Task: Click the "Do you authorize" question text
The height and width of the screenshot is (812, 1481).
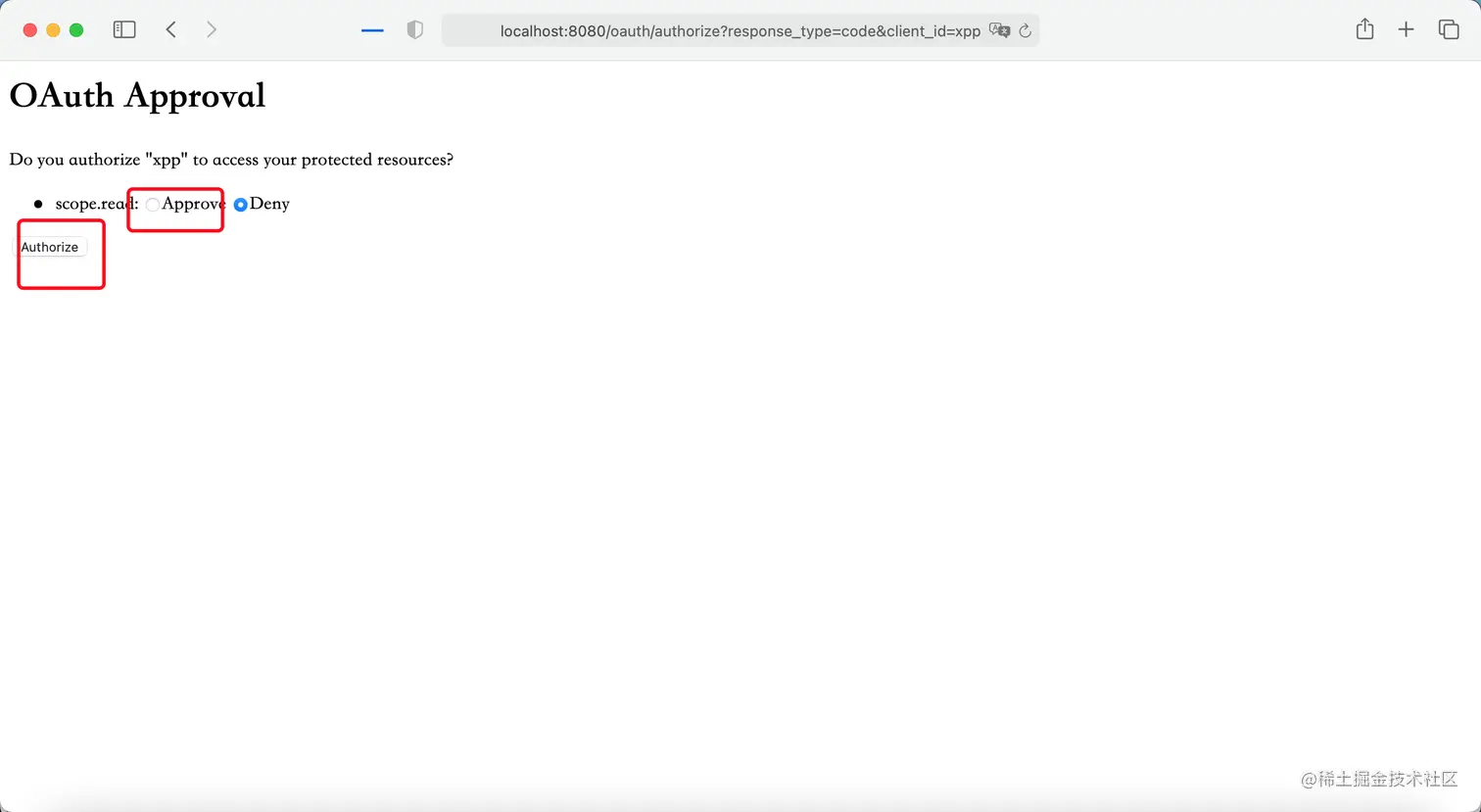Action: (x=231, y=160)
